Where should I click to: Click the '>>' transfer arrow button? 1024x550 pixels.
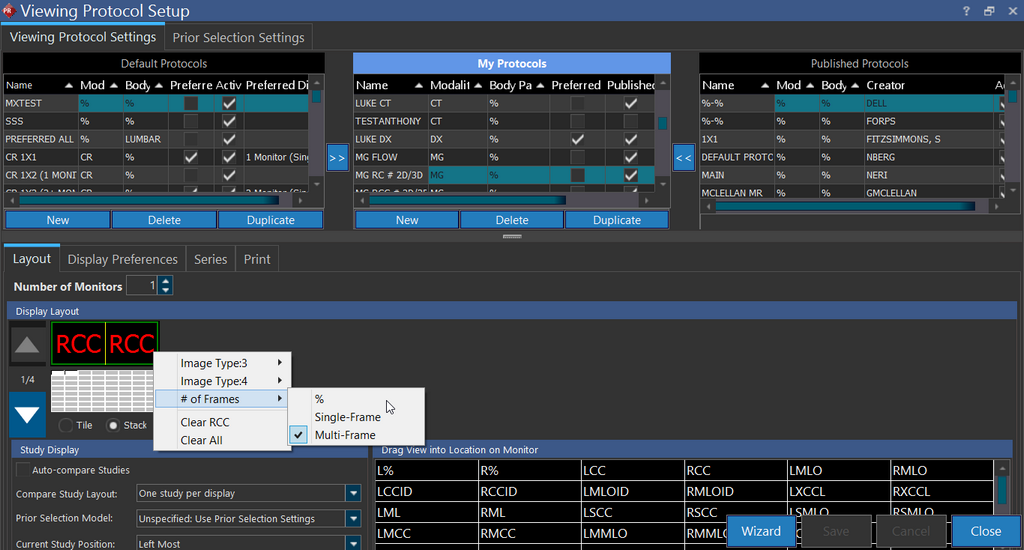click(x=337, y=158)
